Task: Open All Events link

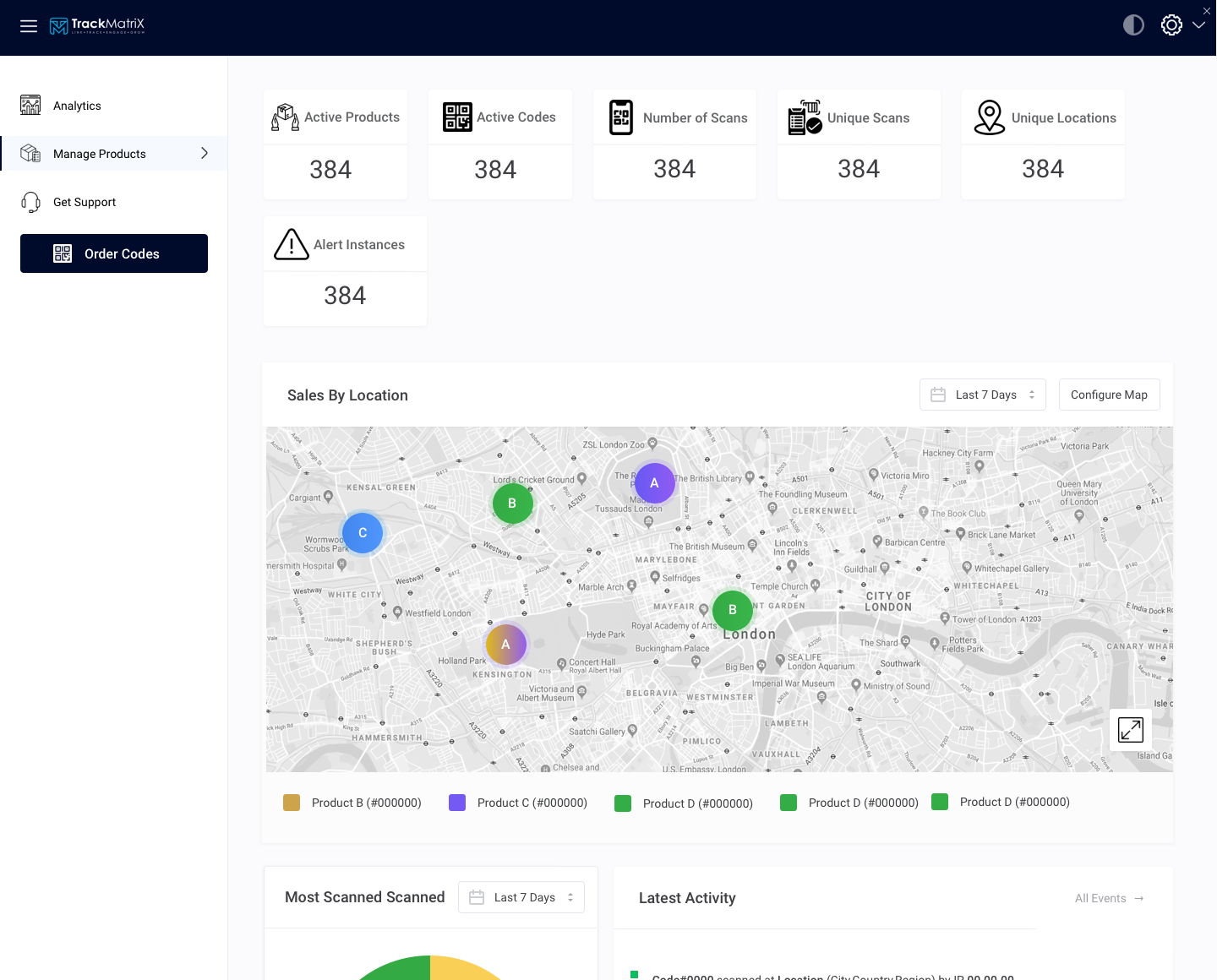Action: 1109,898
